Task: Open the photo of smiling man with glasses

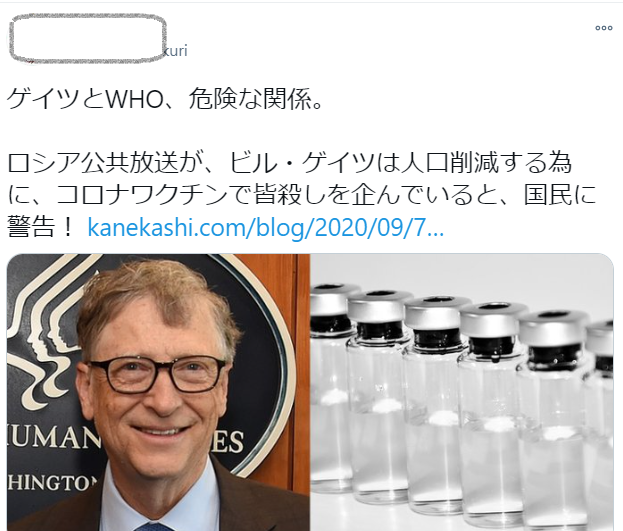Action: [x=159, y=392]
